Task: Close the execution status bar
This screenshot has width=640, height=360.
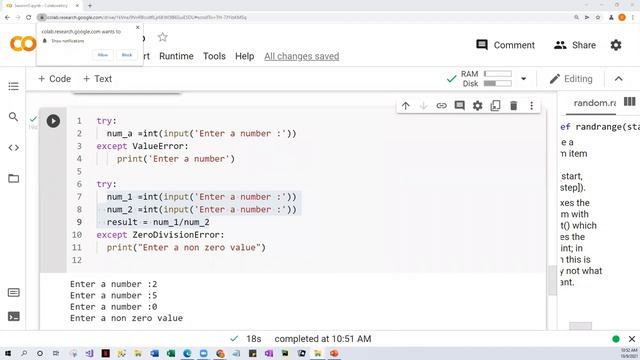Action: (632, 339)
